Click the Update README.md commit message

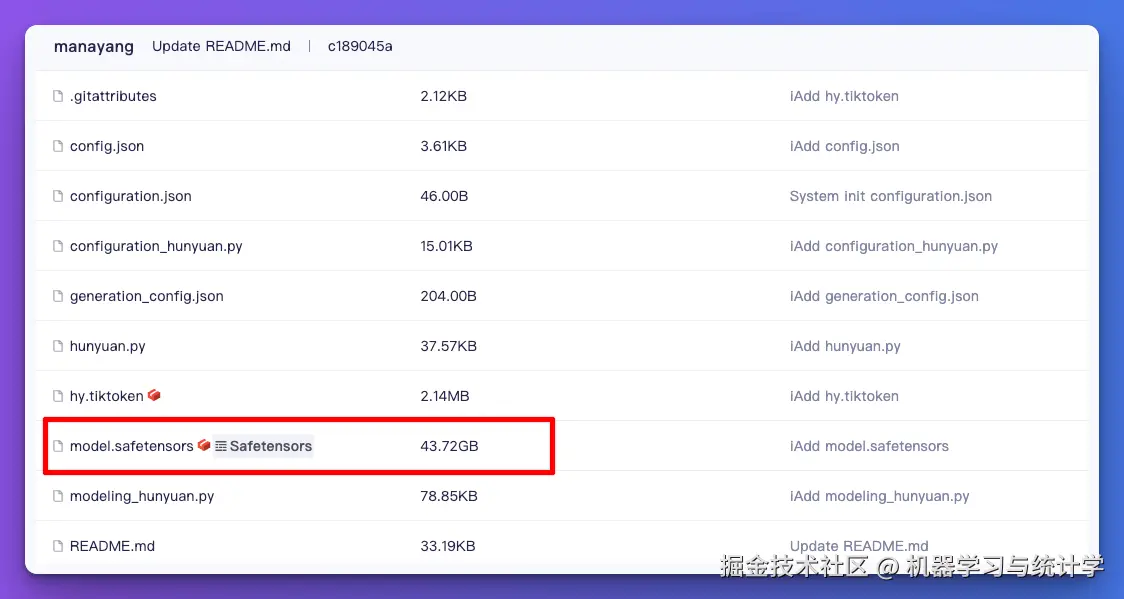pos(221,46)
